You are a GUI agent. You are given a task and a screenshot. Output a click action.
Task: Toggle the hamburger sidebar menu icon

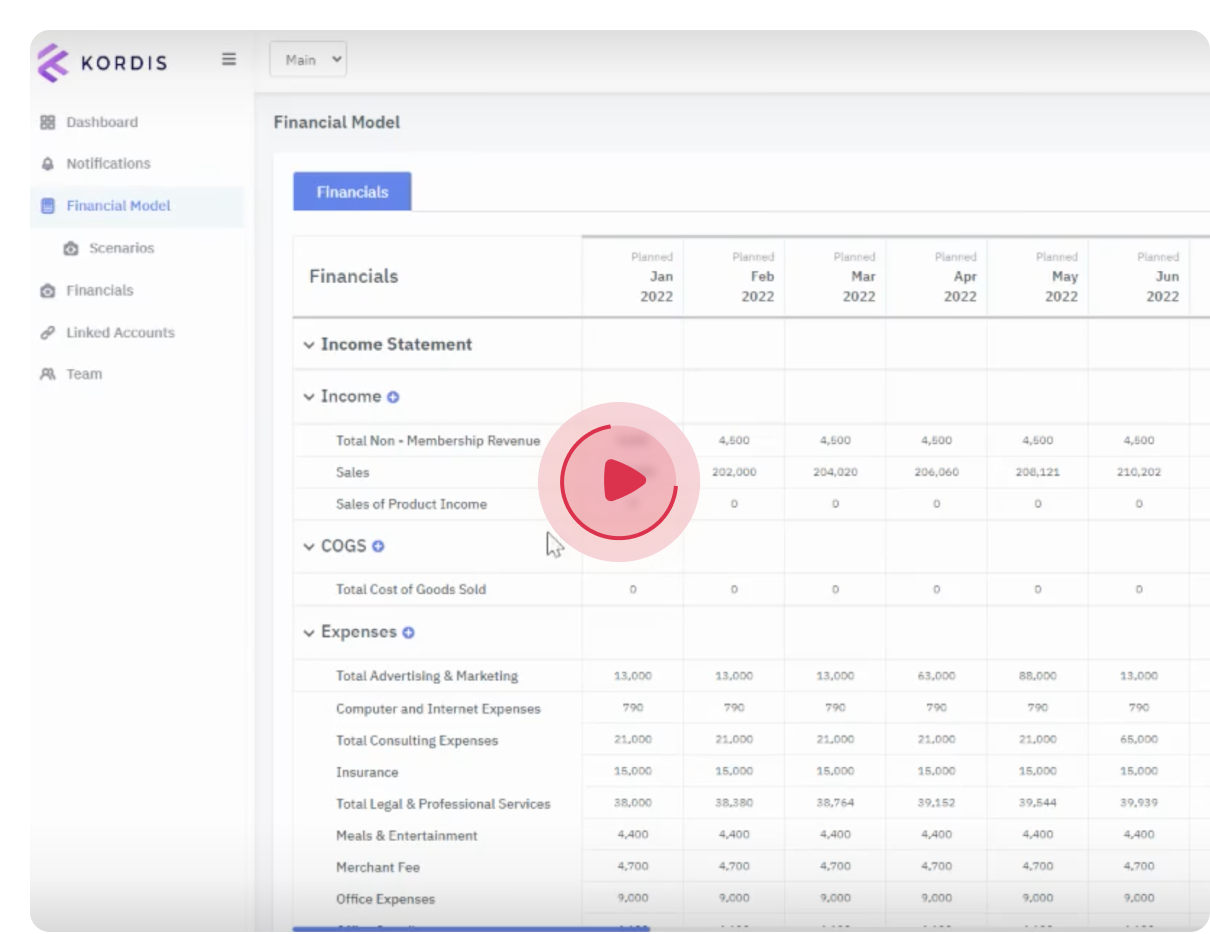tap(229, 59)
